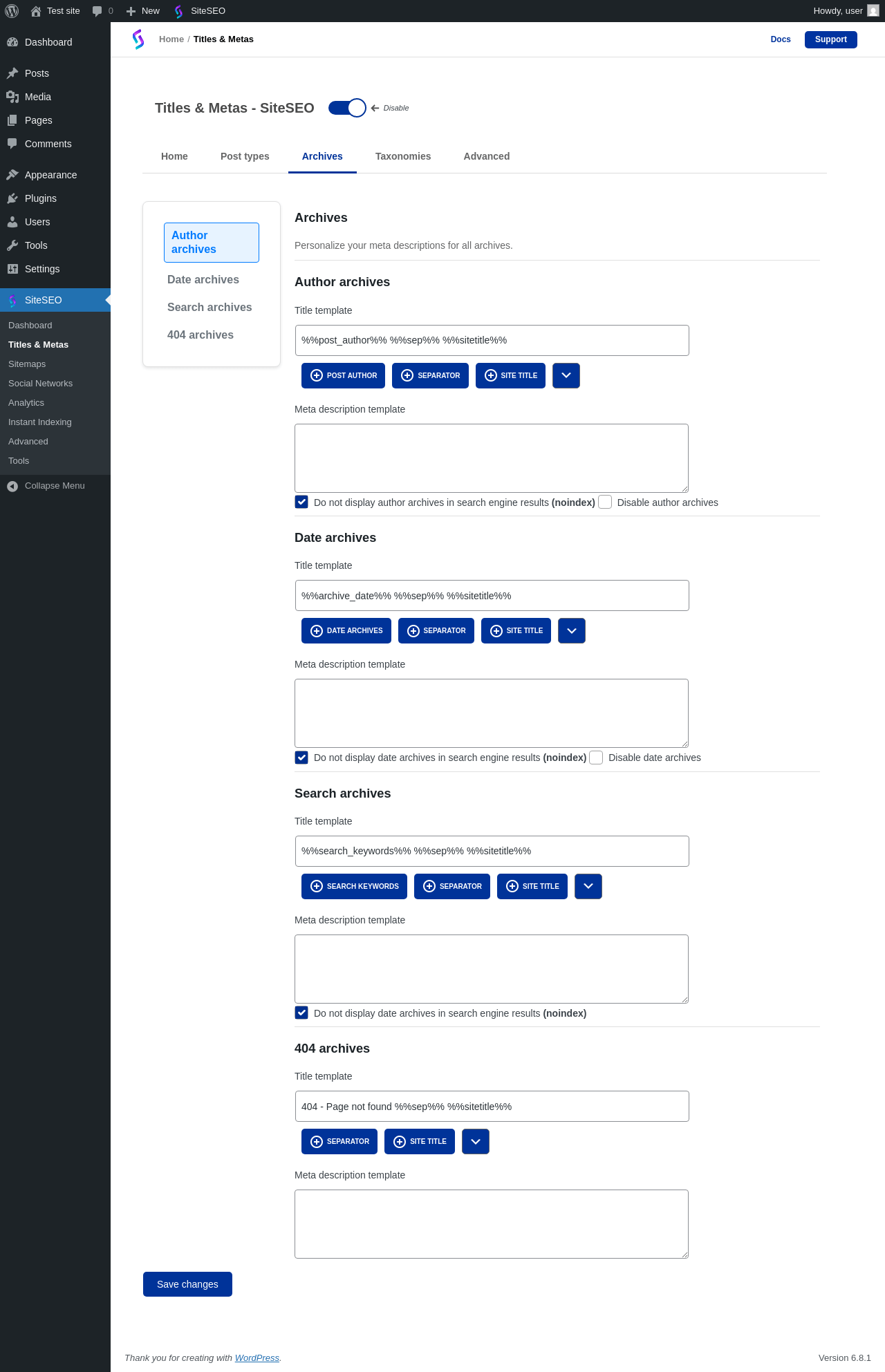Select Author archives in side navigation

tap(212, 243)
